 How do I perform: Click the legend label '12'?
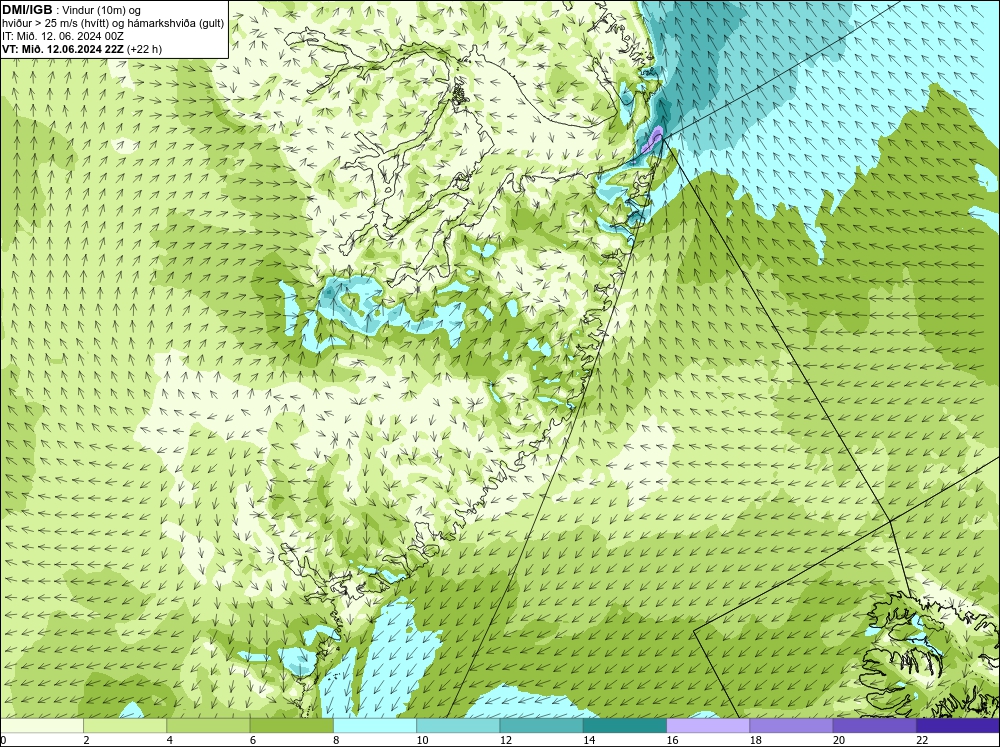pyautogui.click(x=506, y=740)
